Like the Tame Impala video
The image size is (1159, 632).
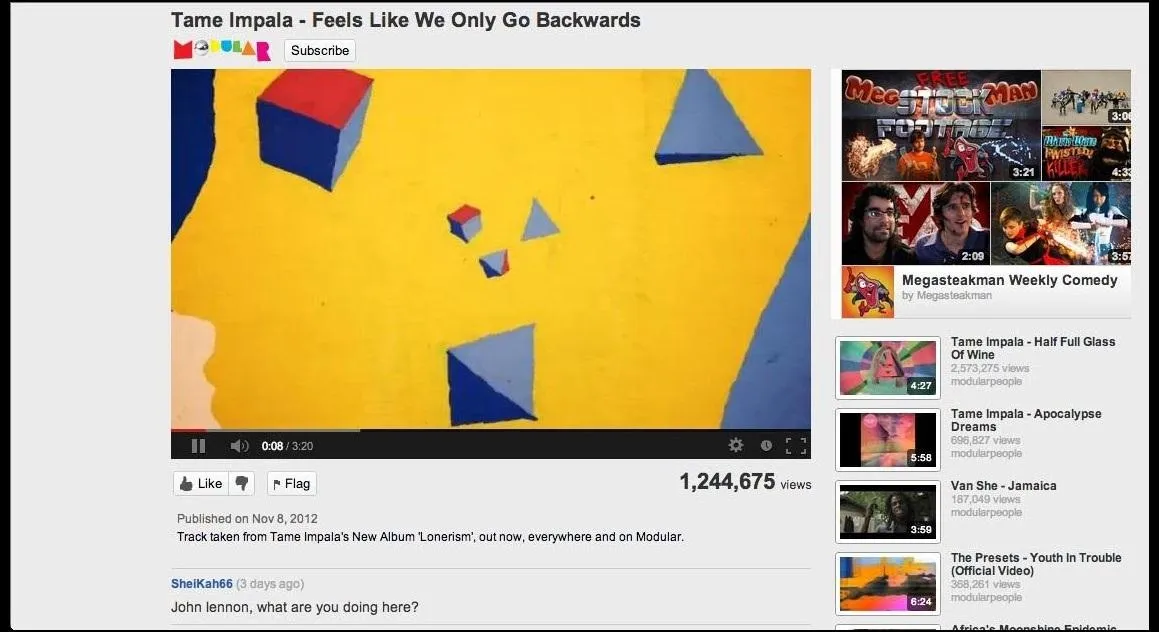point(201,483)
